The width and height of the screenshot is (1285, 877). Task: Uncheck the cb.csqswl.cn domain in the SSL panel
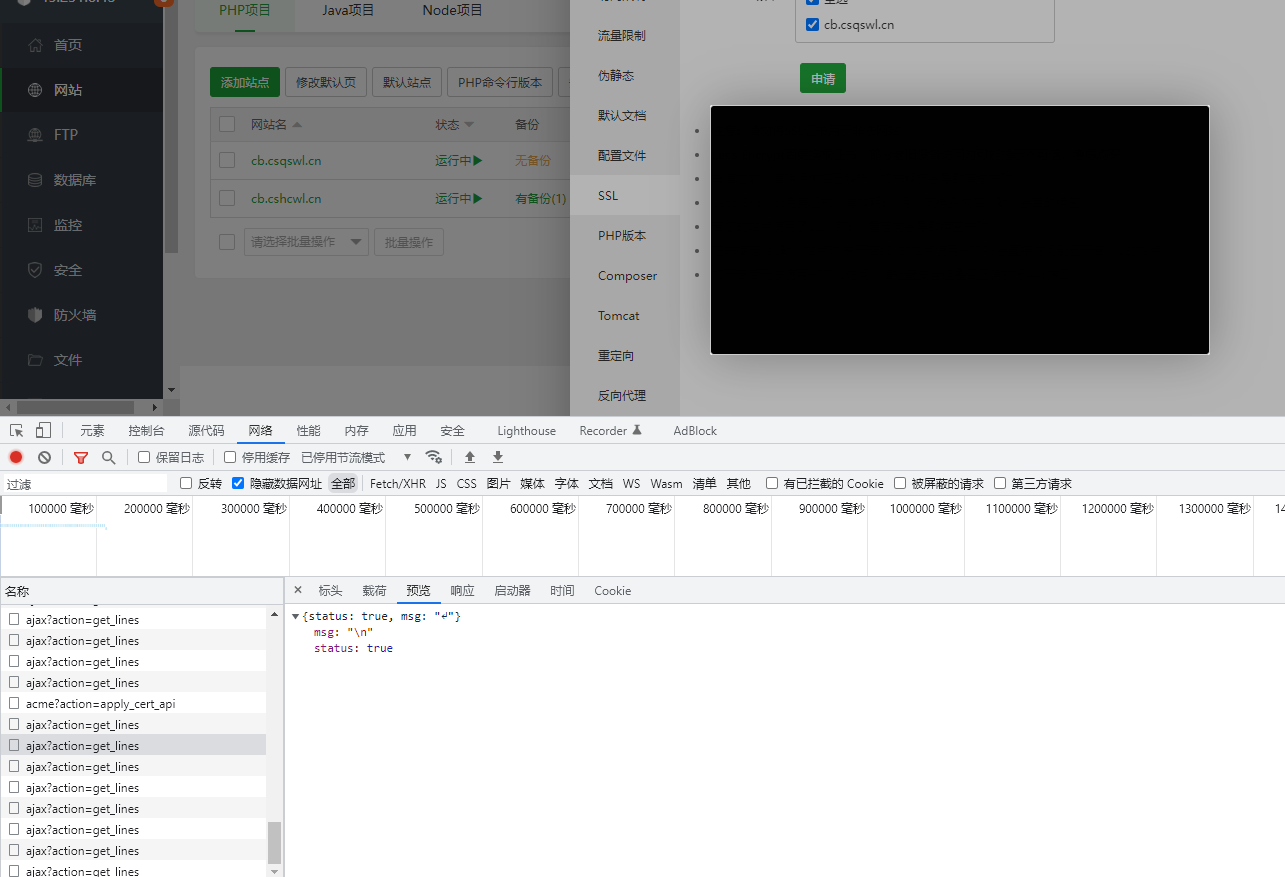[x=812, y=24]
